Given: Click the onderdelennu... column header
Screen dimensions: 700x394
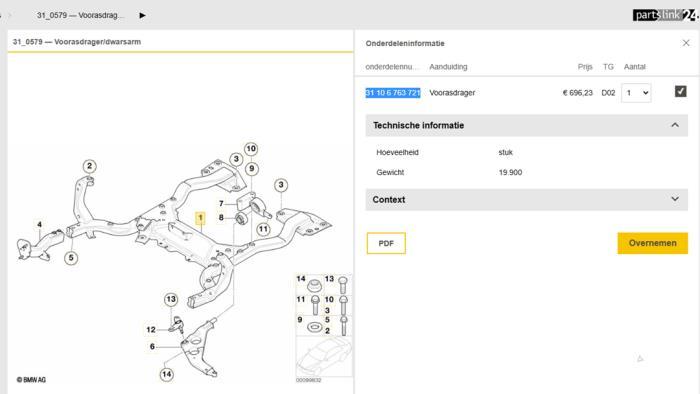Looking at the screenshot, I should [392, 66].
